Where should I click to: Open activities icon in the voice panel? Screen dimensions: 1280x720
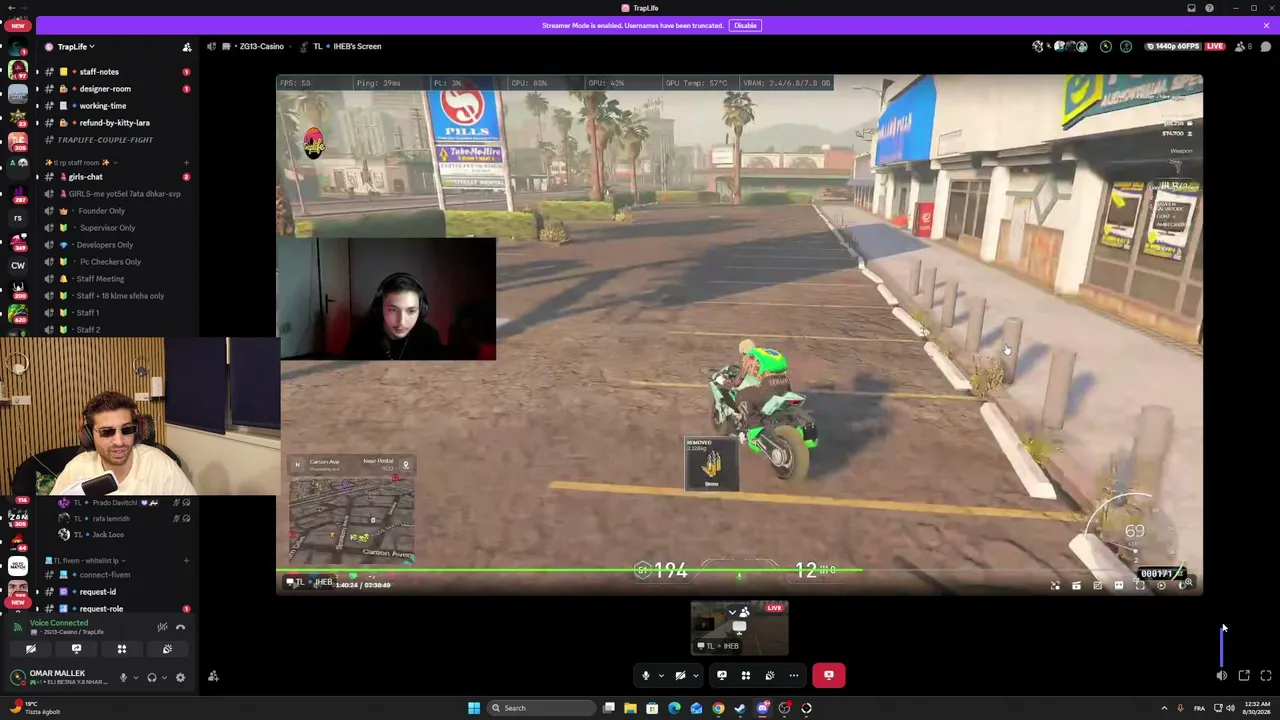click(x=122, y=649)
